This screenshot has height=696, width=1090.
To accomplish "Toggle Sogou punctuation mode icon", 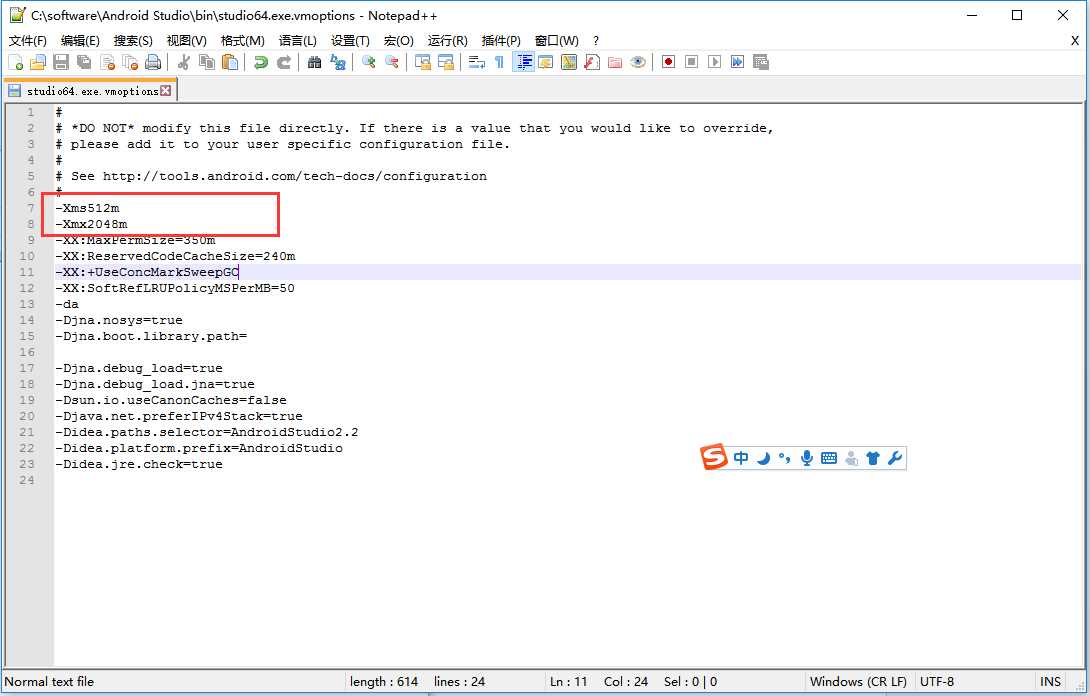I will (785, 458).
